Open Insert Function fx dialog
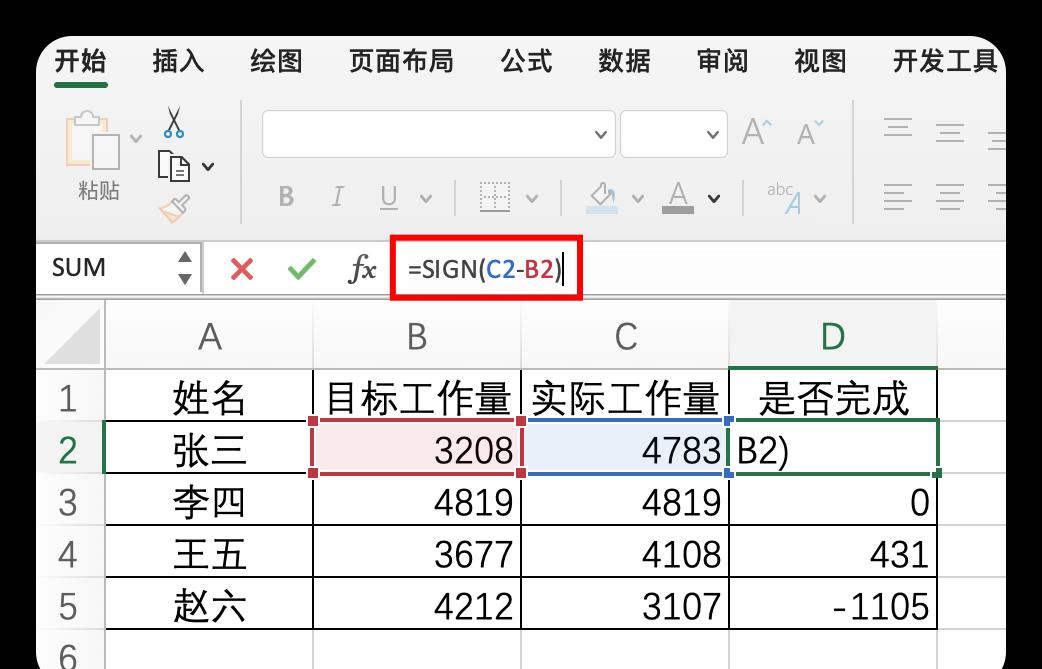Viewport: 1042px width, 669px height. 363,269
